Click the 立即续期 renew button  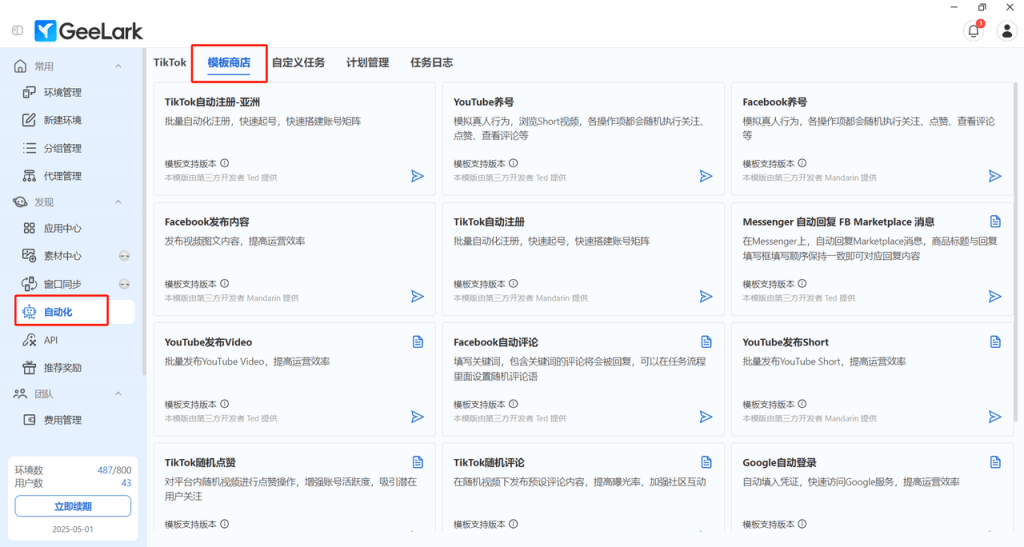click(x=72, y=506)
